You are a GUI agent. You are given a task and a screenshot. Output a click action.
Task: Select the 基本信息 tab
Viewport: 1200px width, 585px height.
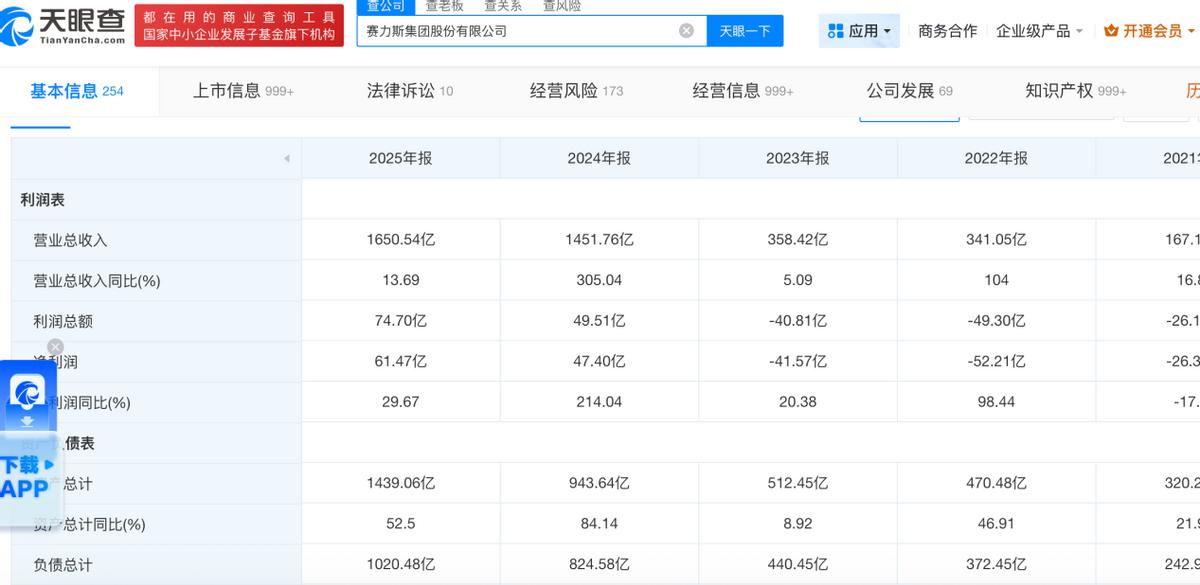coord(77,91)
